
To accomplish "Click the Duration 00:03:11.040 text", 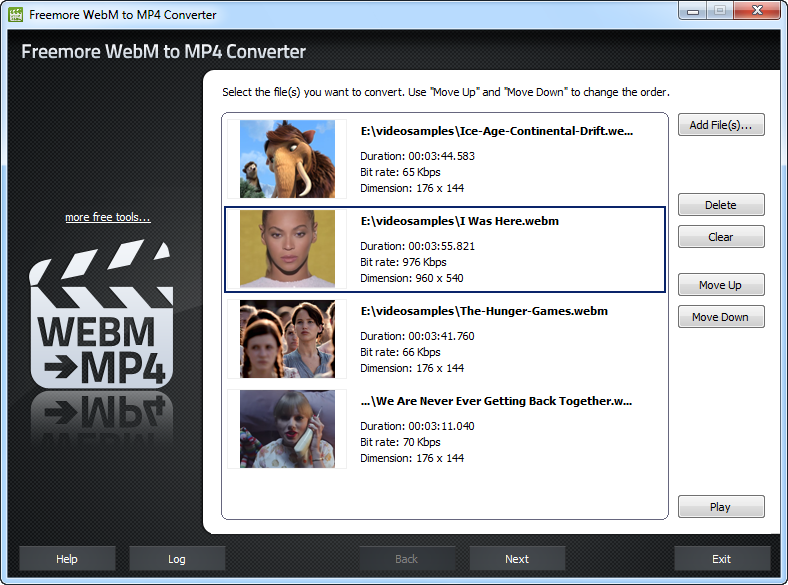I will click(417, 426).
